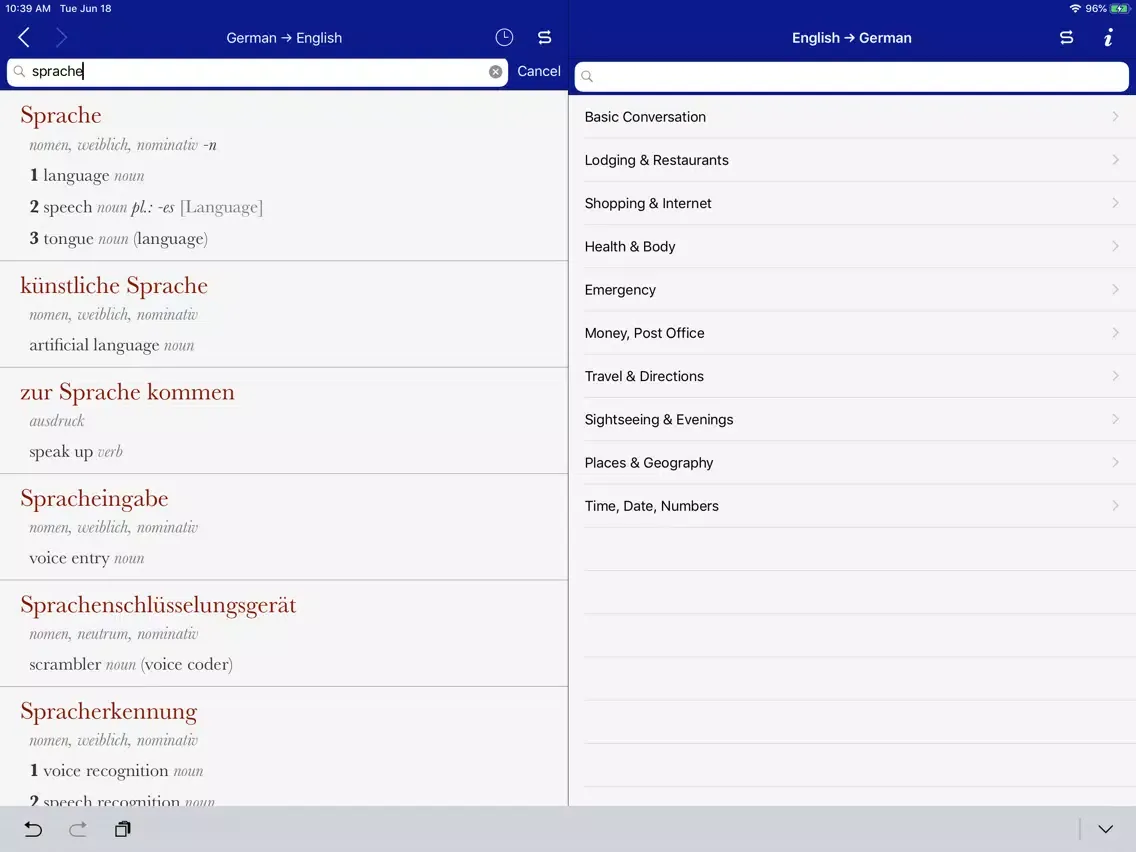Screen dimensions: 1136x852
Task: Swap languages in English → German panel
Action: pyautogui.click(x=1066, y=38)
